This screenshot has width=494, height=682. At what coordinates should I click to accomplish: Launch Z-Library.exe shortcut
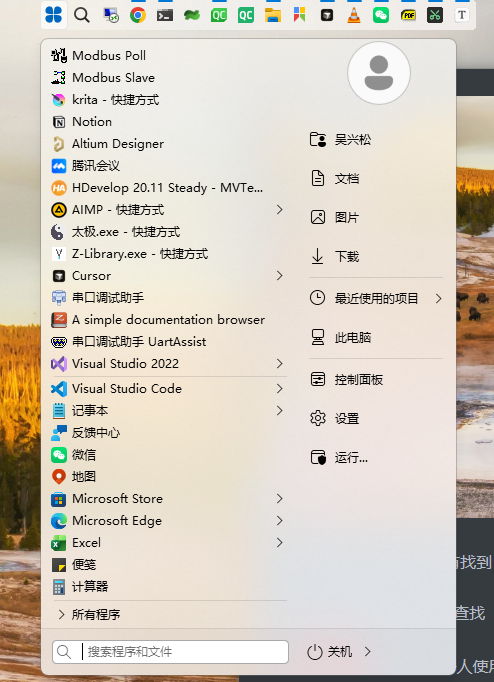pyautogui.click(x=168, y=254)
